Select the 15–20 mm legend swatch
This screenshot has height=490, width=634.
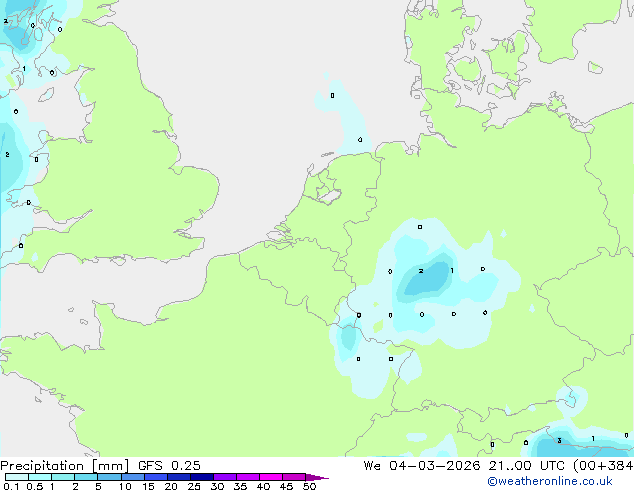pyautogui.click(x=155, y=477)
